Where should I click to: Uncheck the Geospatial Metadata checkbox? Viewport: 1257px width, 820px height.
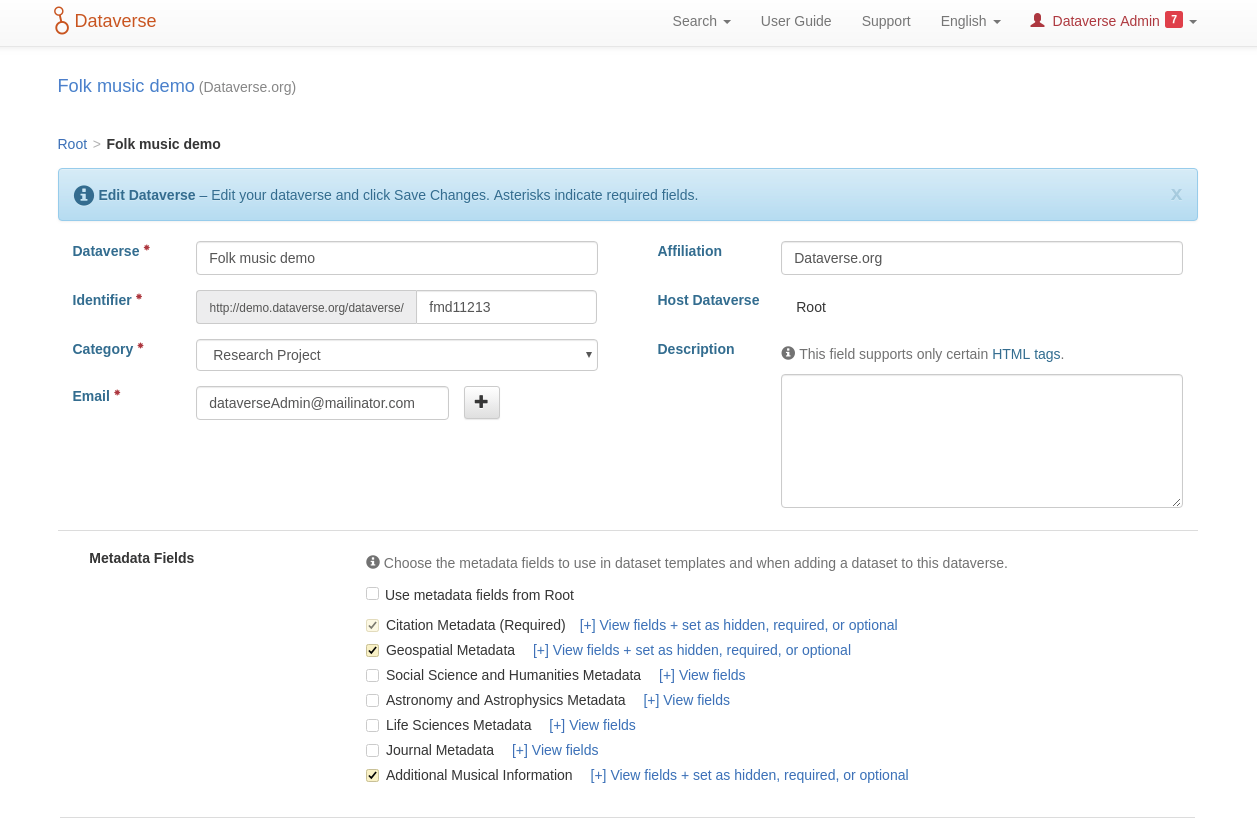coord(373,650)
